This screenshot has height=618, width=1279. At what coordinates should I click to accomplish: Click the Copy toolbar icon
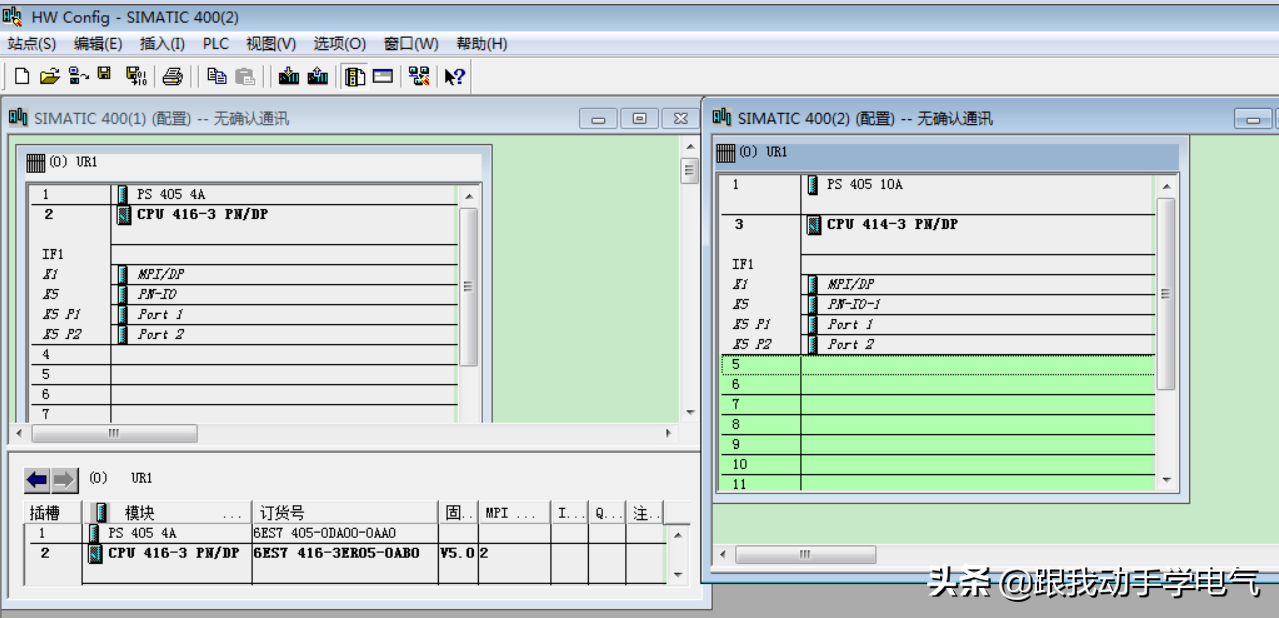click(216, 76)
